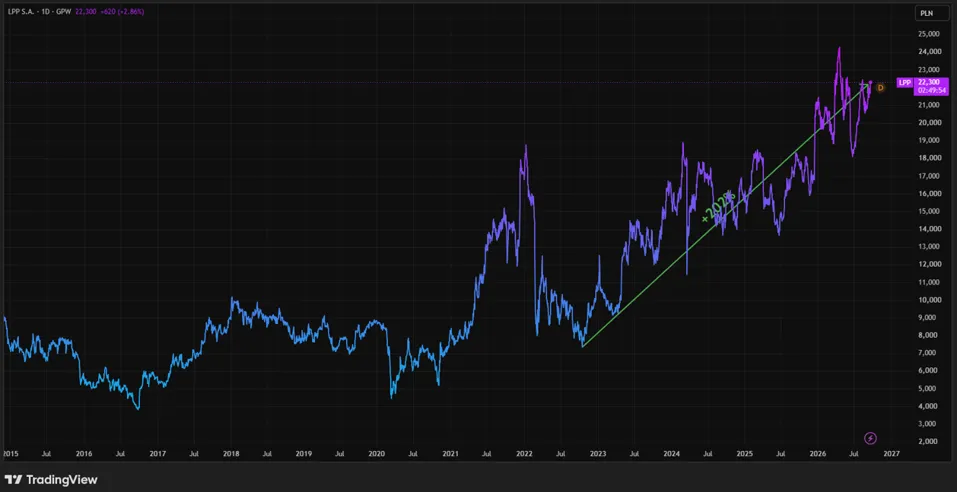Open the PLN currency selector

(x=931, y=13)
